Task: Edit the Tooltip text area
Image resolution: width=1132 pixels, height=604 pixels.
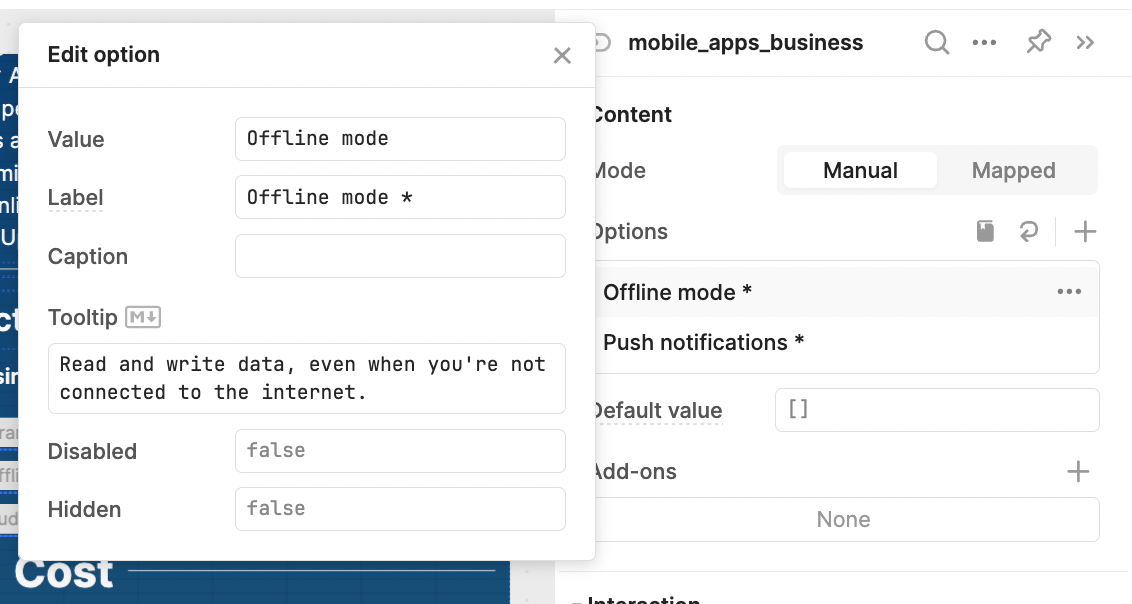Action: pyautogui.click(x=307, y=379)
